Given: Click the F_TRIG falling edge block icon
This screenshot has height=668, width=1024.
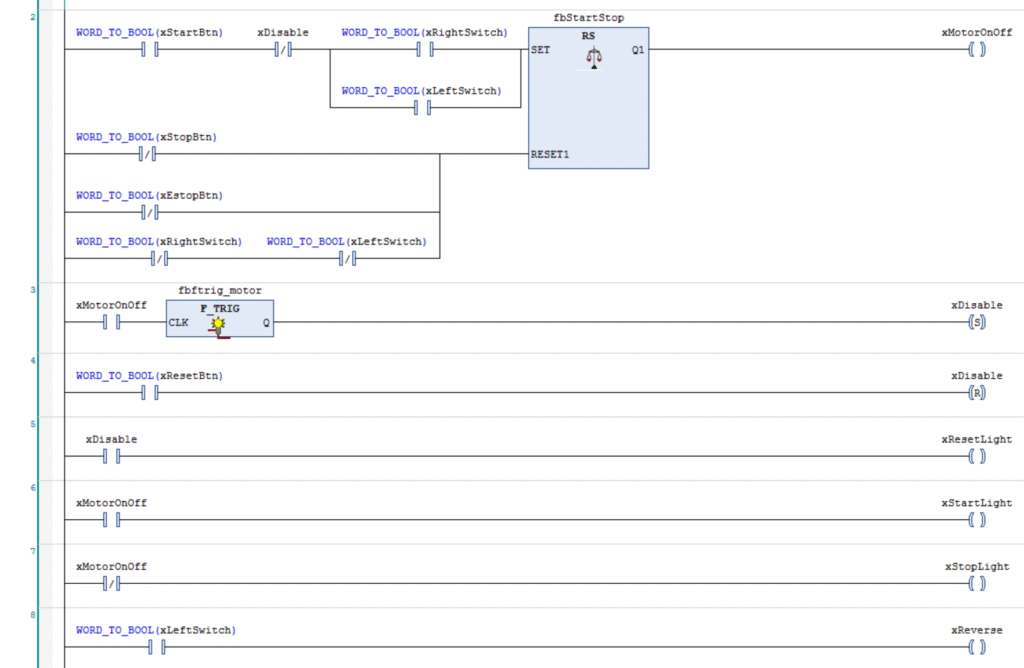Looking at the screenshot, I should (x=219, y=324).
